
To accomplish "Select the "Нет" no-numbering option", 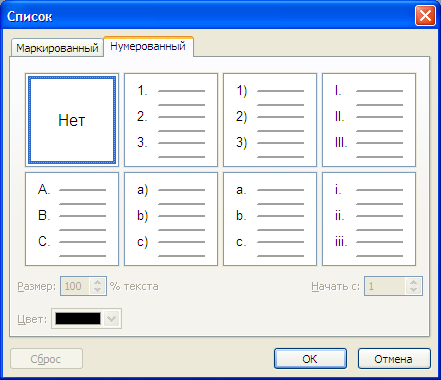I will (72, 120).
